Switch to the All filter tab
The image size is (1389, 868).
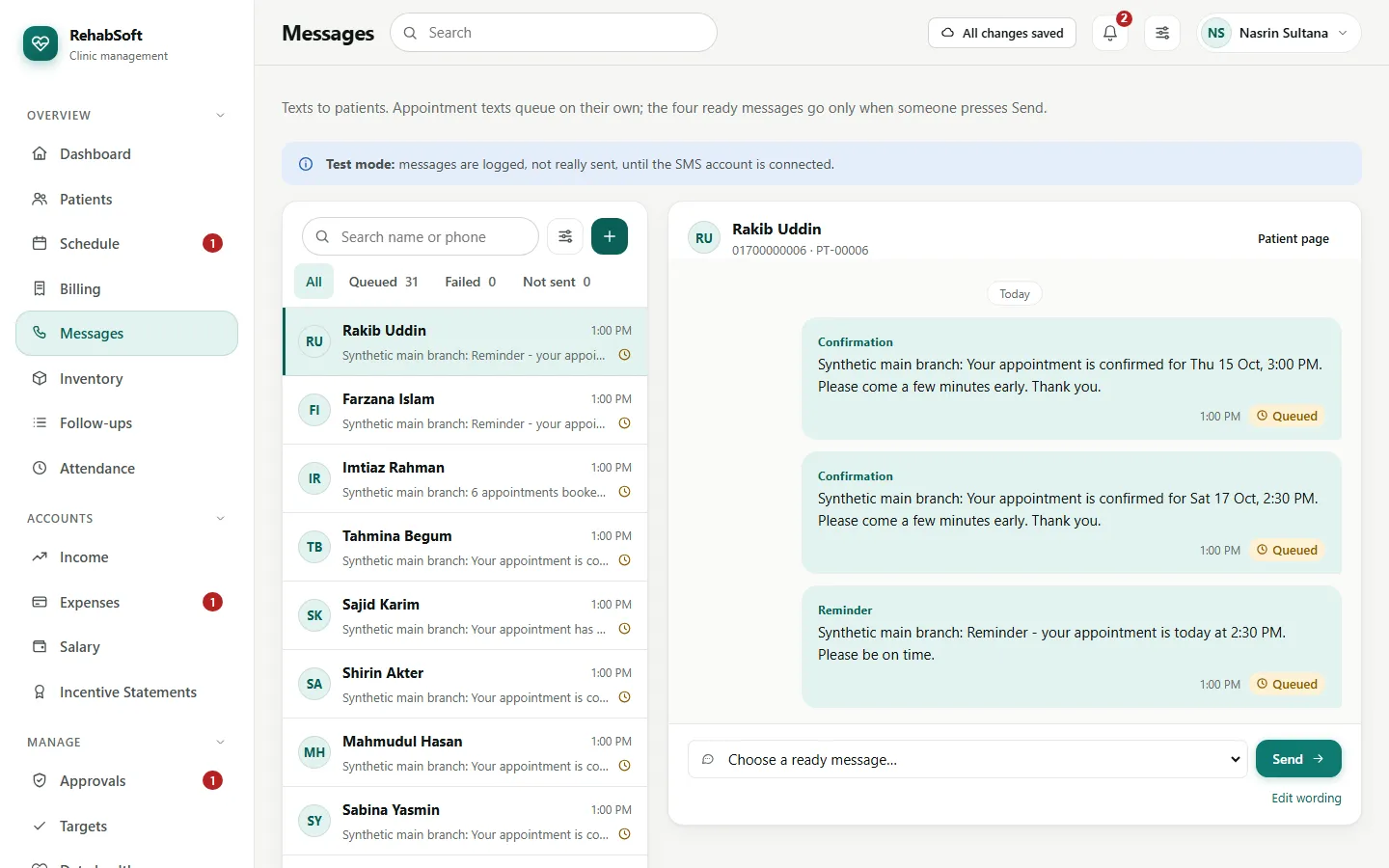(x=313, y=282)
